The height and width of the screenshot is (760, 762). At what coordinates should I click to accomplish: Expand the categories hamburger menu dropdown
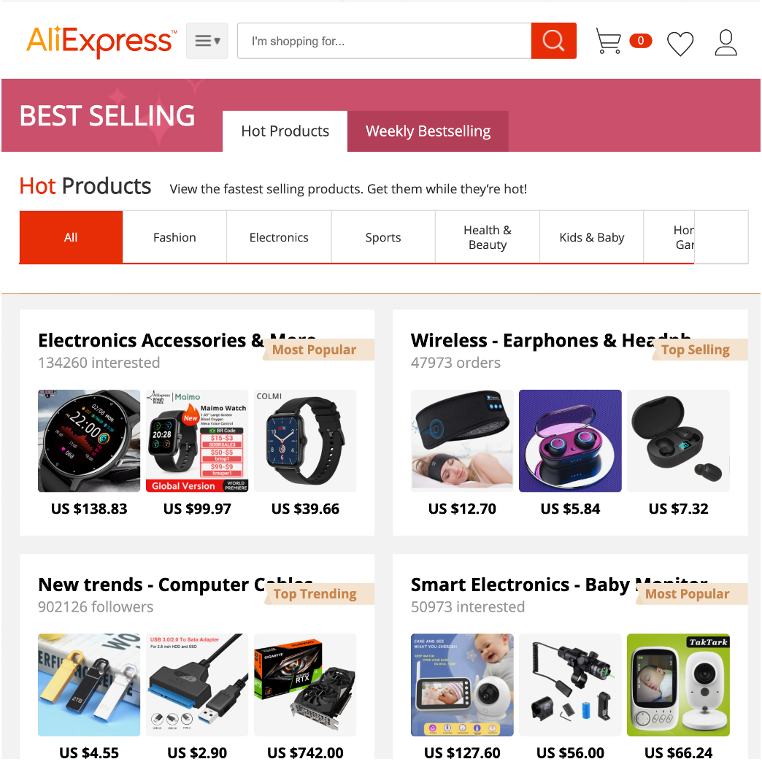(207, 41)
